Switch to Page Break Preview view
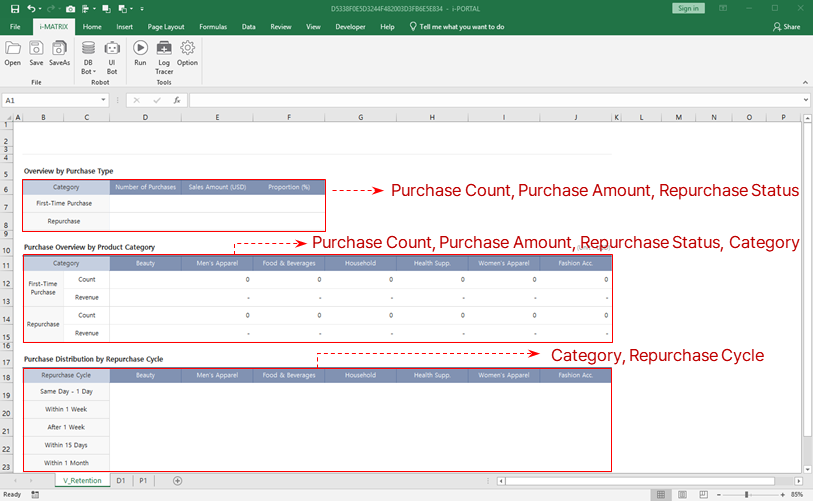 [x=705, y=494]
